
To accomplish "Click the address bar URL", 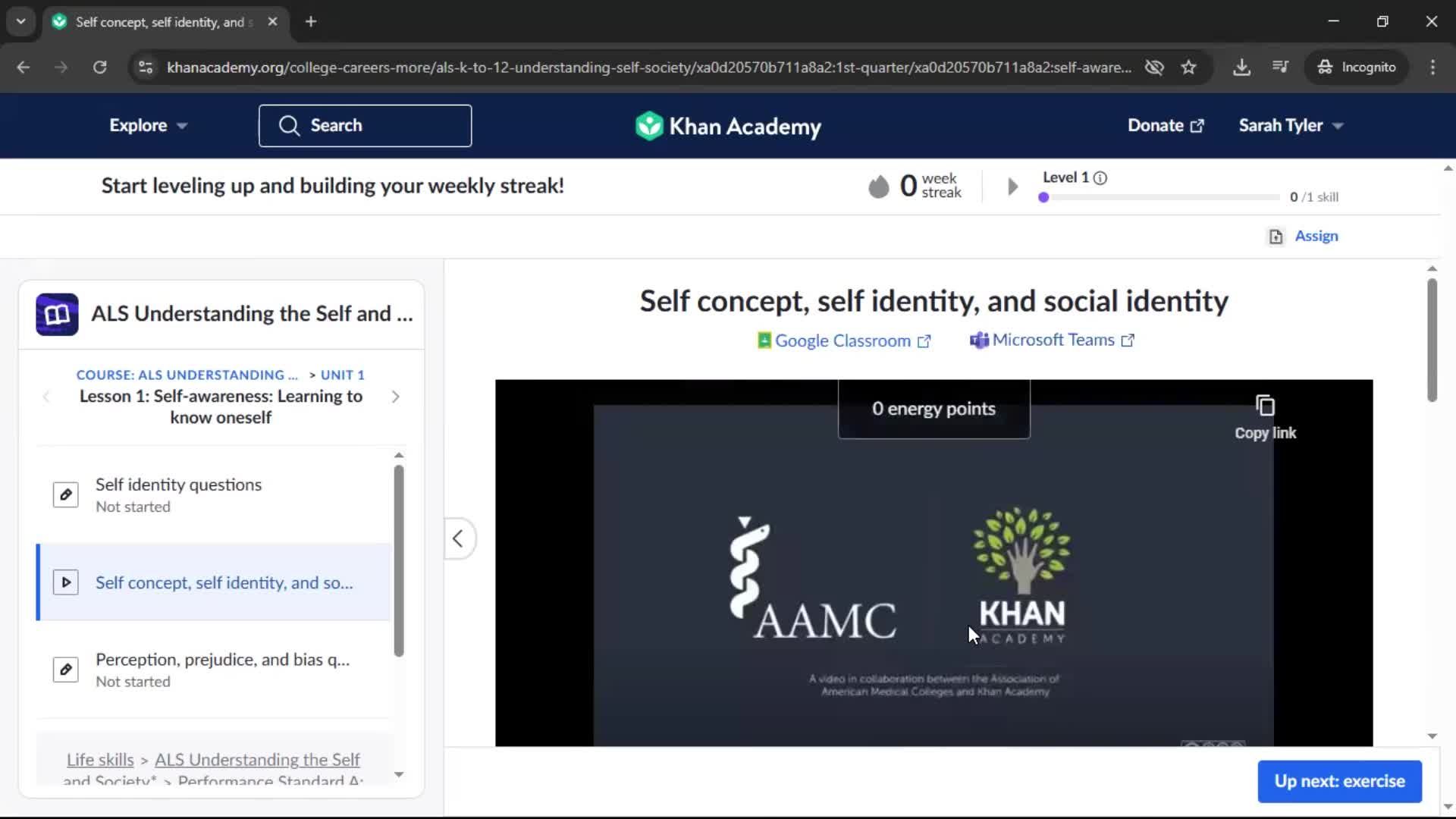I will pyautogui.click(x=648, y=67).
